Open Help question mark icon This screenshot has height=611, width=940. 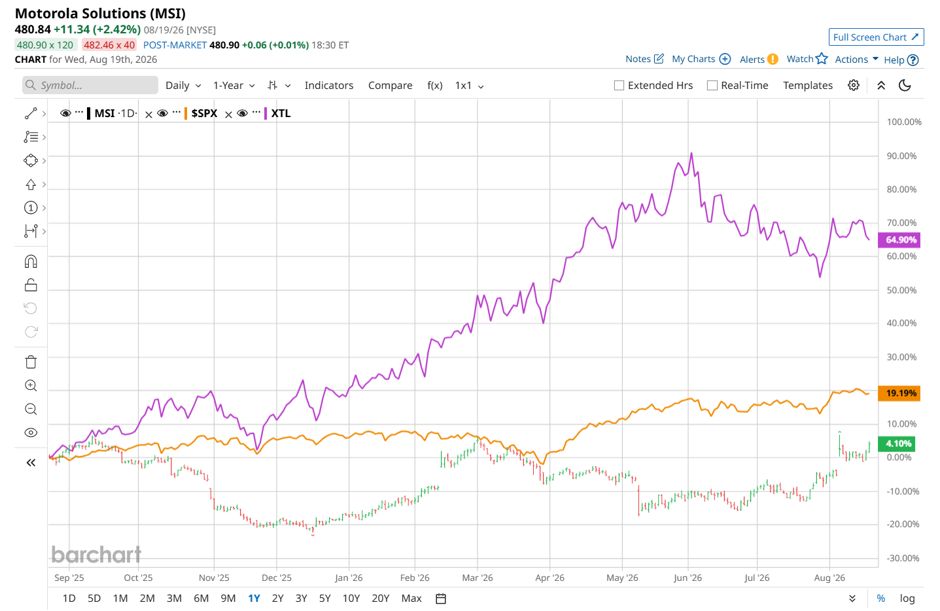coord(913,60)
